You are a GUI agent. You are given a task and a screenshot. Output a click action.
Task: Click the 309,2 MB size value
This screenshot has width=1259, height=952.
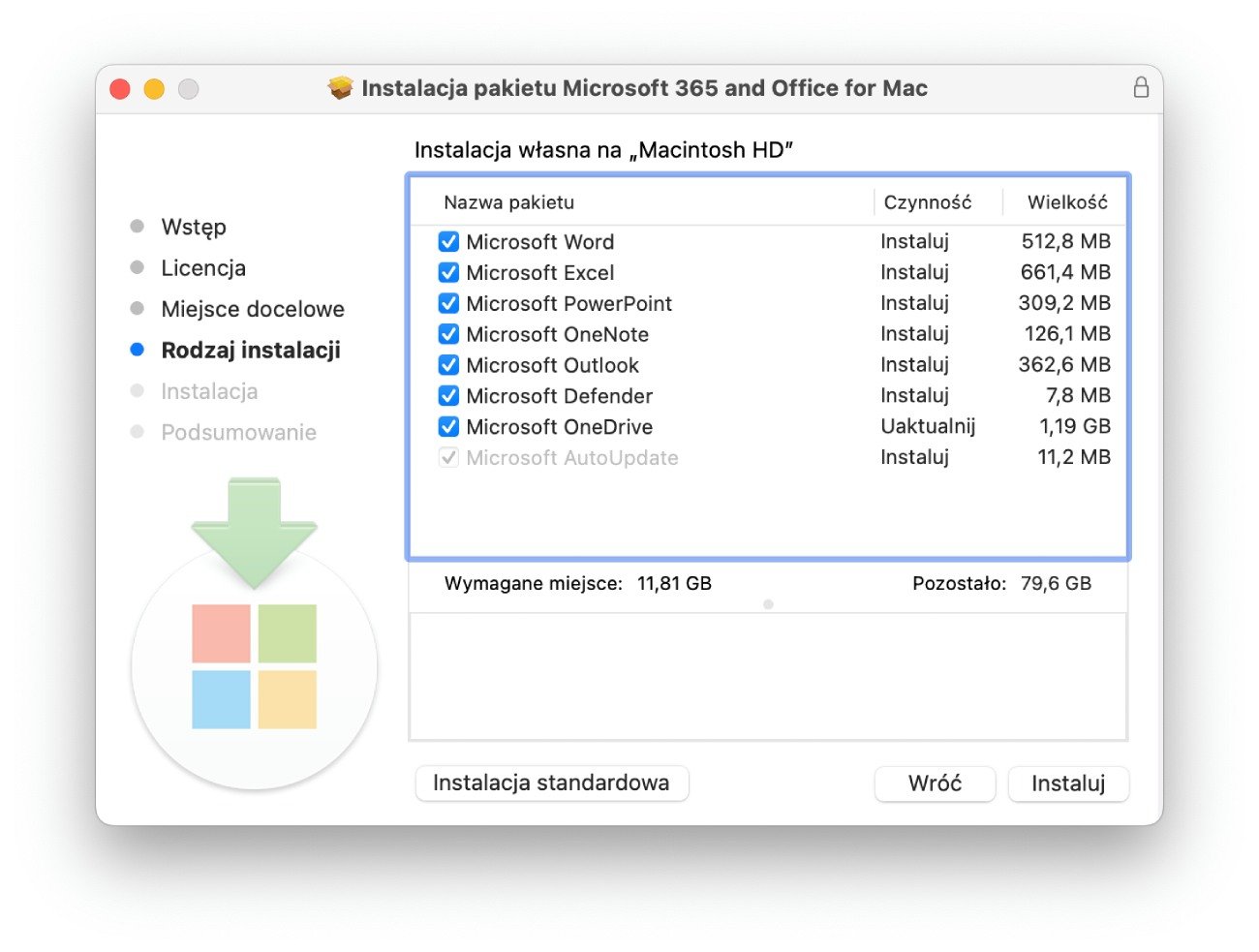pos(1064,303)
